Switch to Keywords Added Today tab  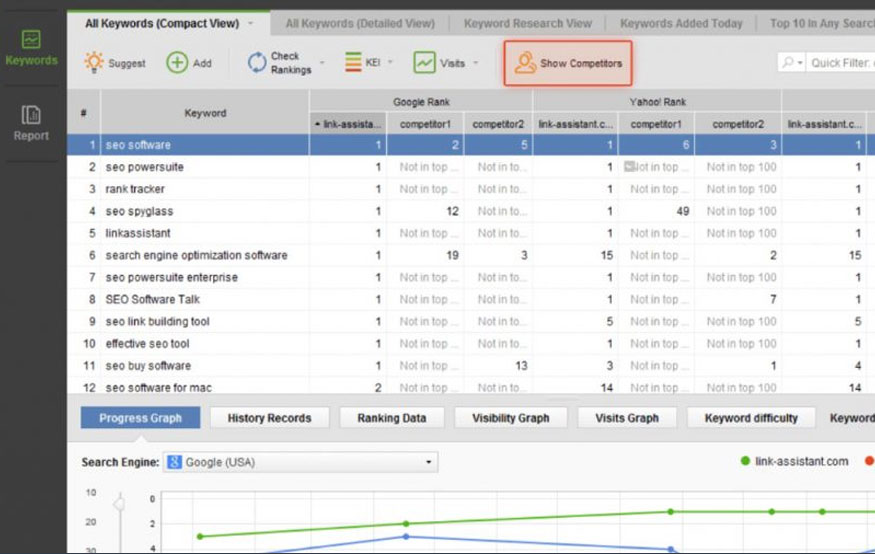click(681, 23)
